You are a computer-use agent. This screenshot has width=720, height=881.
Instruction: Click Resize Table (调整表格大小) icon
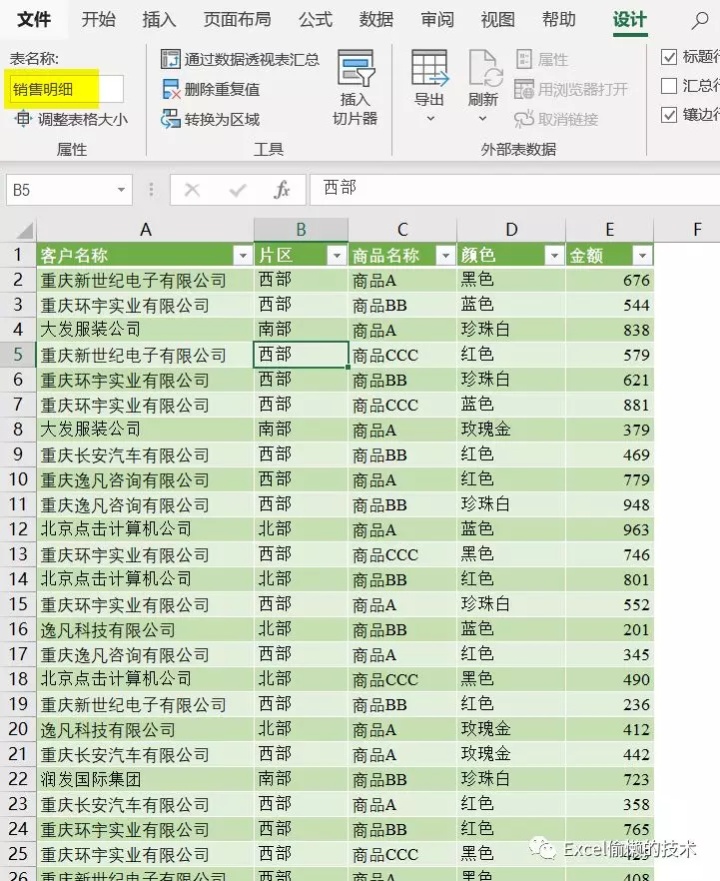[x=23, y=119]
